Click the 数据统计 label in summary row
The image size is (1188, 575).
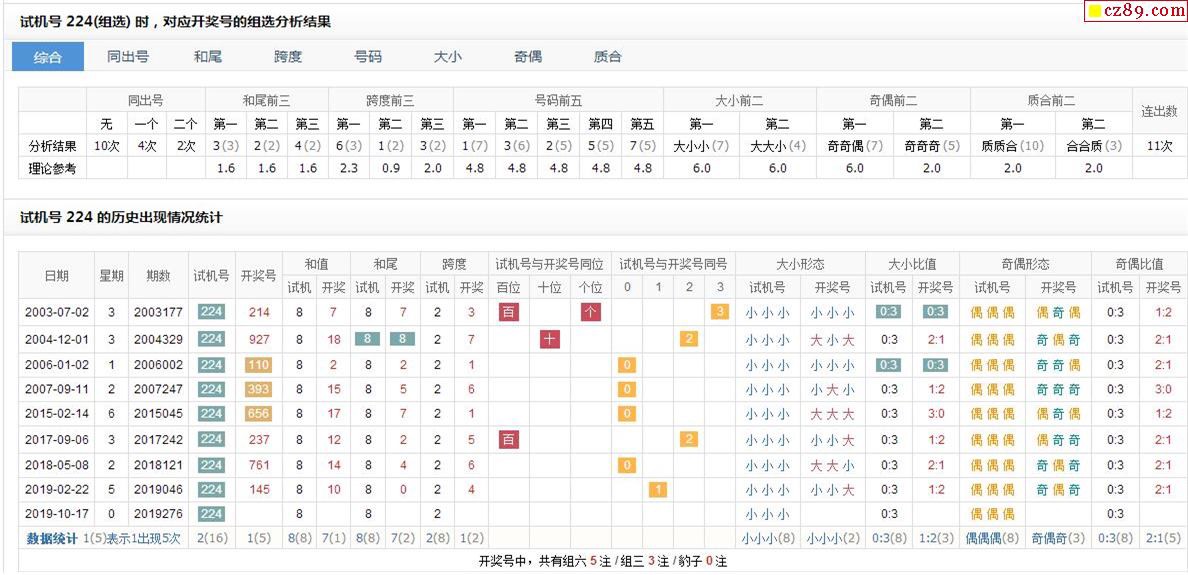52,539
